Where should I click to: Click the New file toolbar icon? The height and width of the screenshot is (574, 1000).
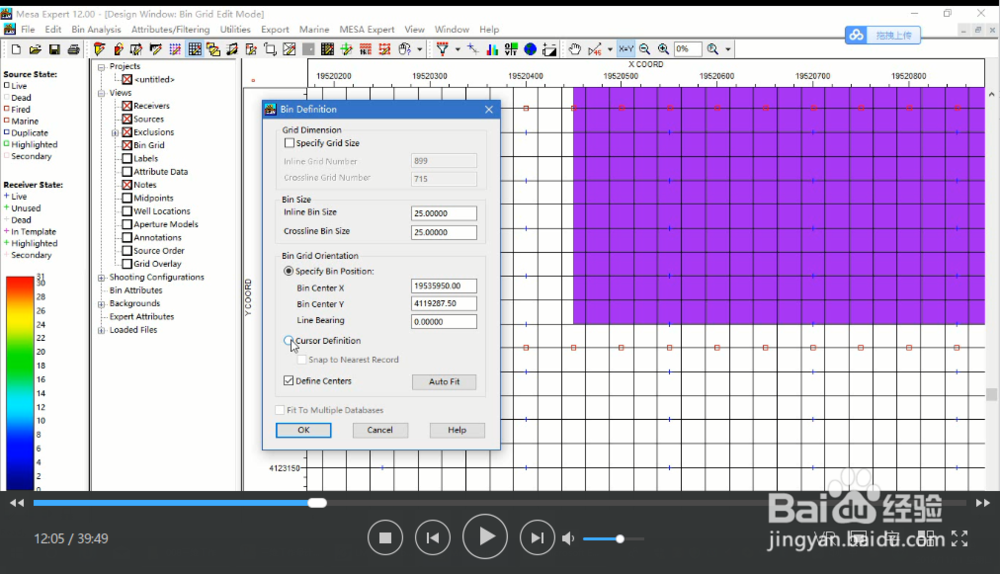click(16, 49)
